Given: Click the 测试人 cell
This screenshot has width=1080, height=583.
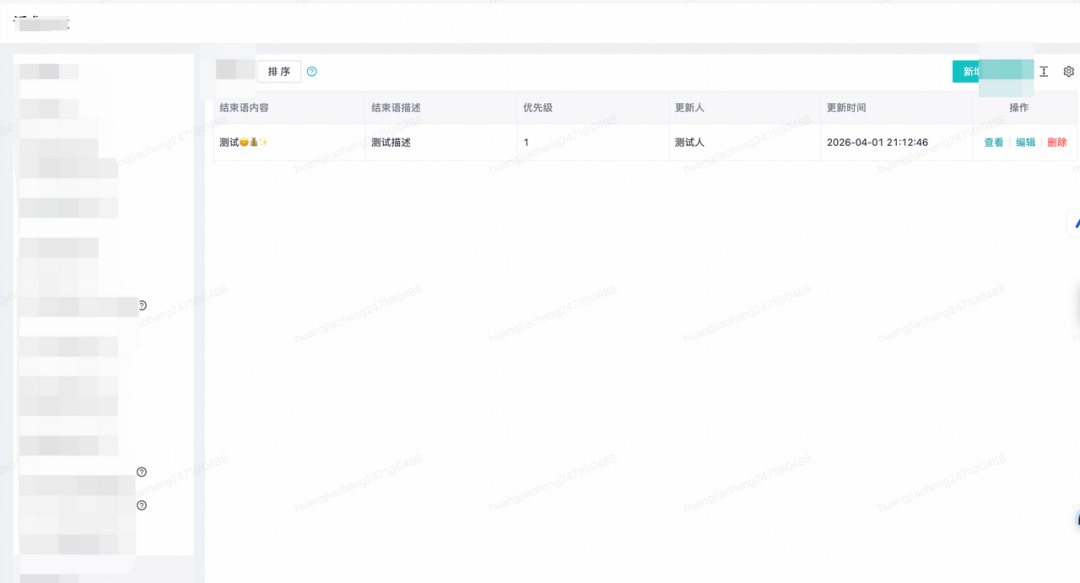Looking at the screenshot, I should point(745,143).
